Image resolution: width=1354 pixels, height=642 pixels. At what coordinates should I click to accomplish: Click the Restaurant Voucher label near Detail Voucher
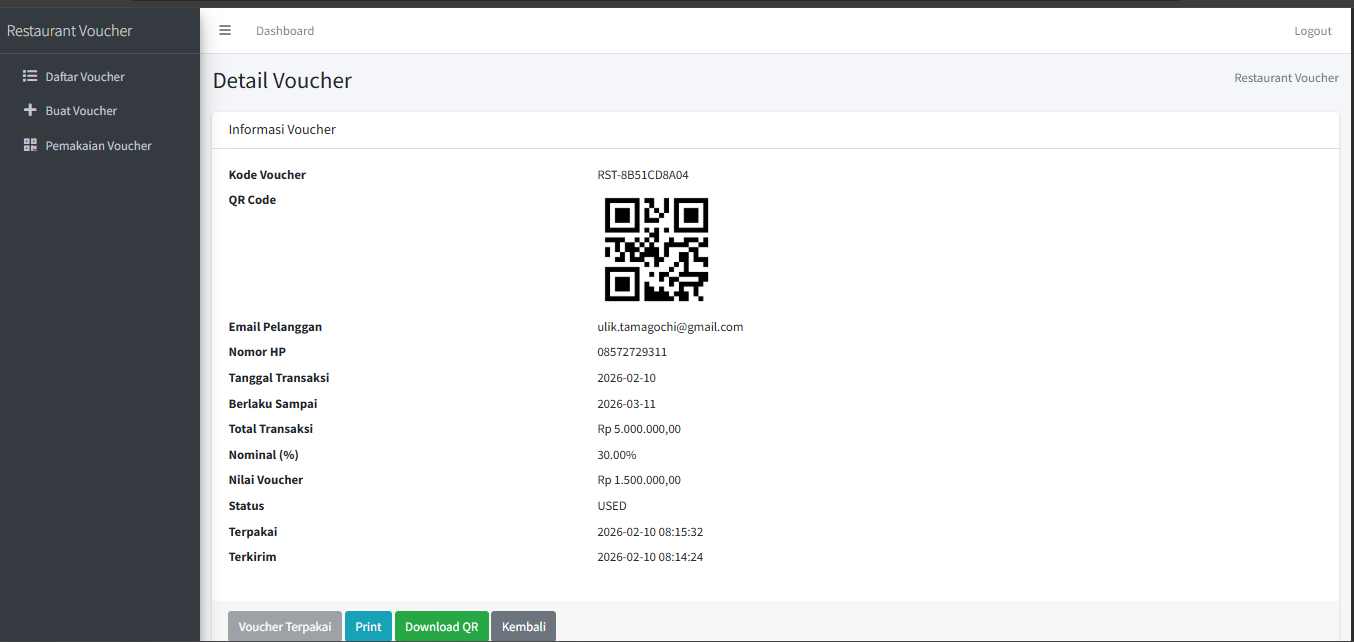point(1286,77)
